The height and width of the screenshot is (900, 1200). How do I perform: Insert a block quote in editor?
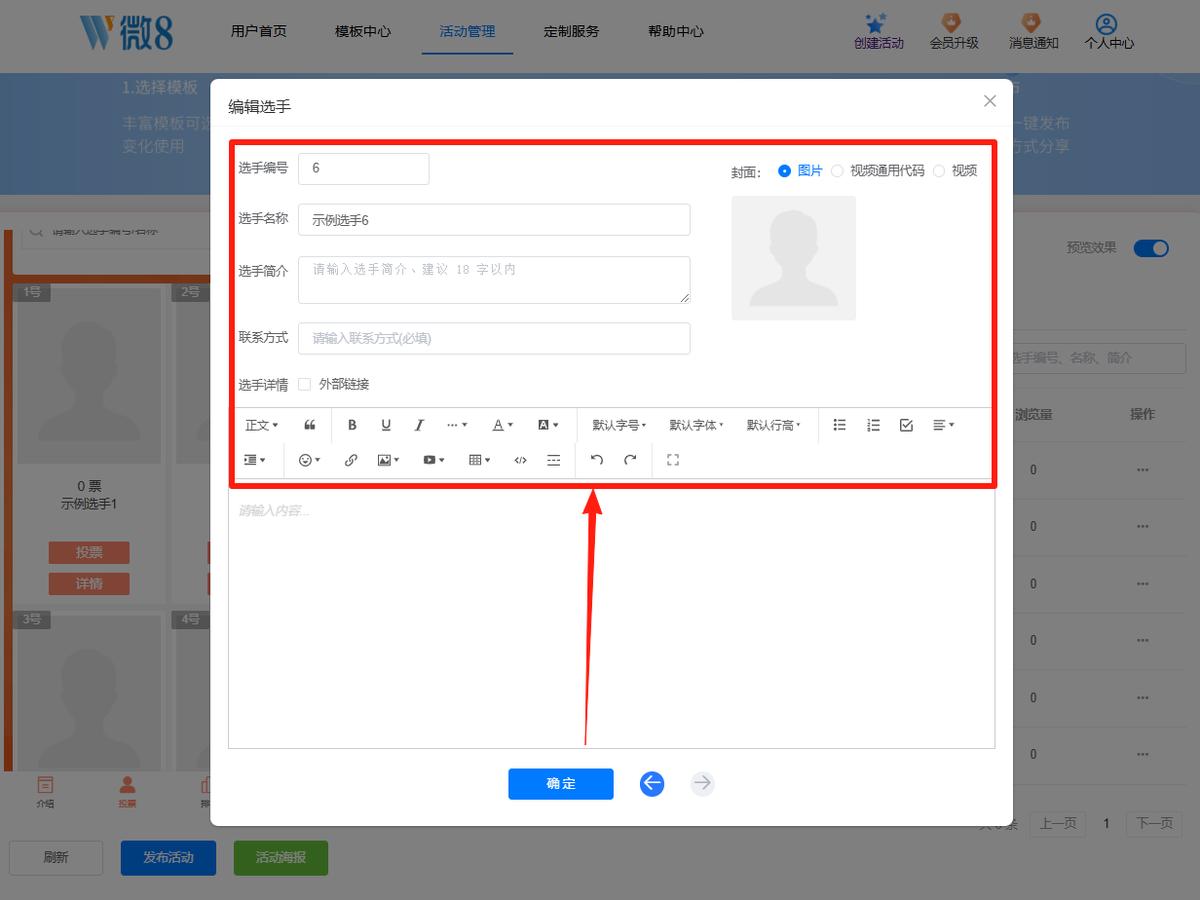[x=310, y=425]
